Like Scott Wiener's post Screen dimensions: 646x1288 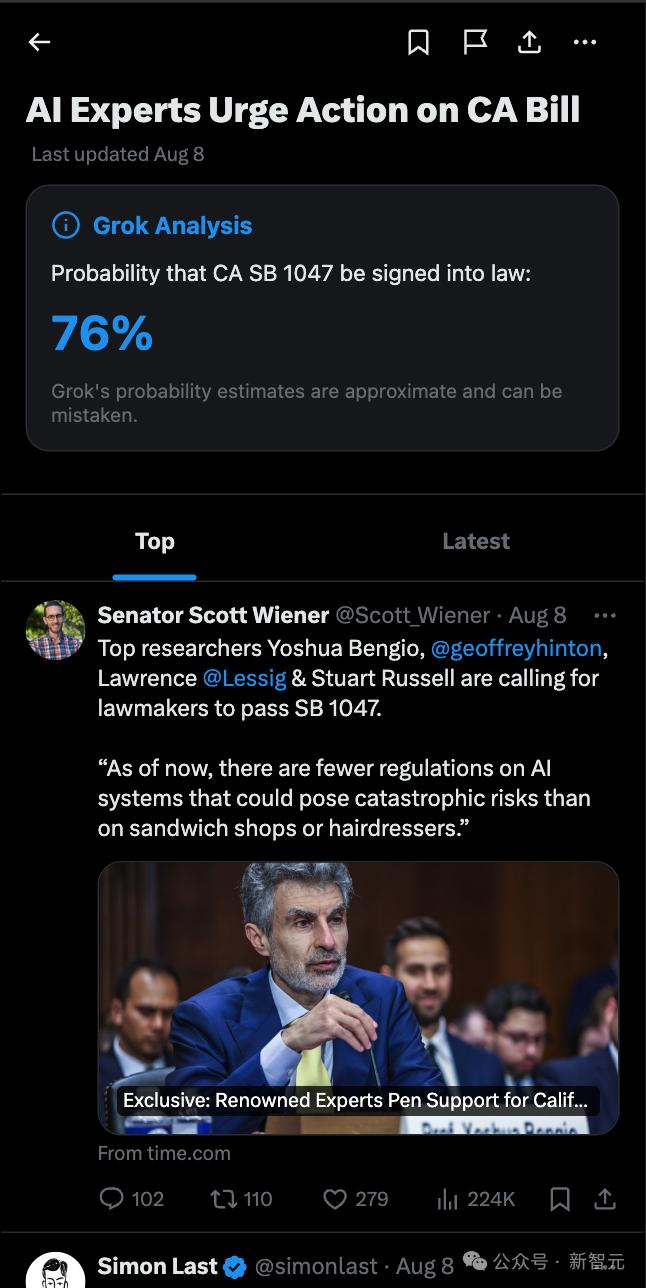(x=335, y=1198)
